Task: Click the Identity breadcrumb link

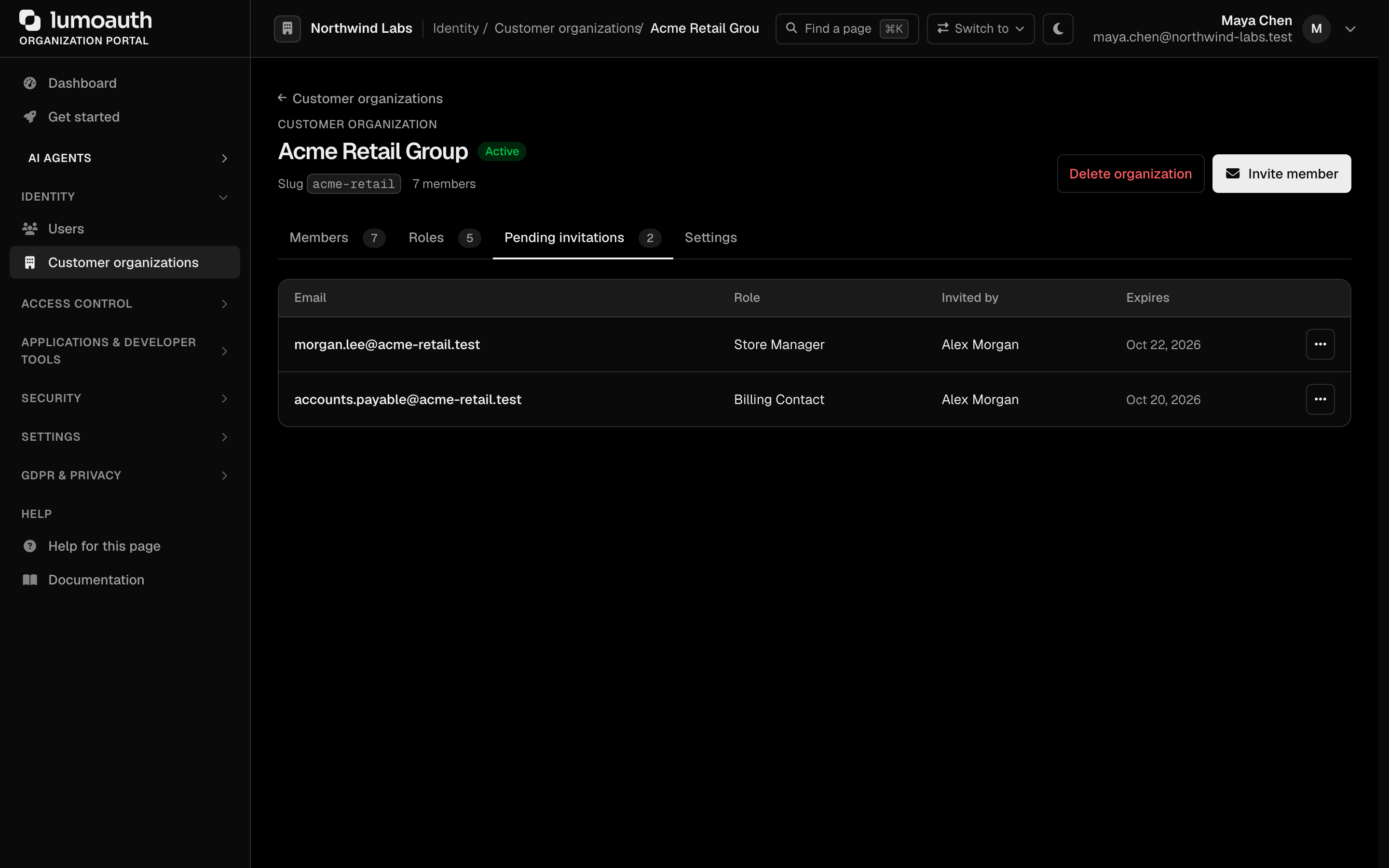Action: 456,29
